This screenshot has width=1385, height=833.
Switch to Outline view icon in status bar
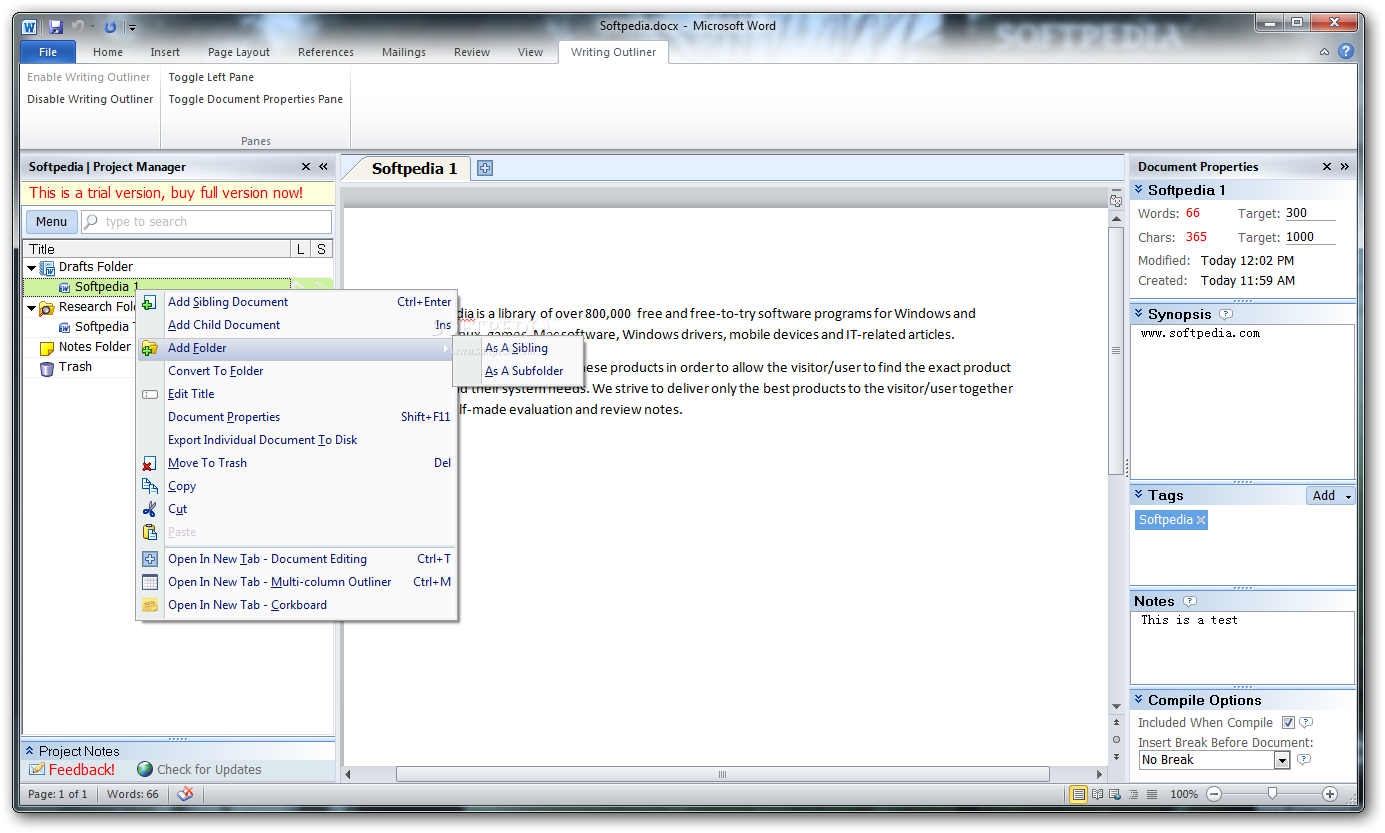click(1133, 794)
